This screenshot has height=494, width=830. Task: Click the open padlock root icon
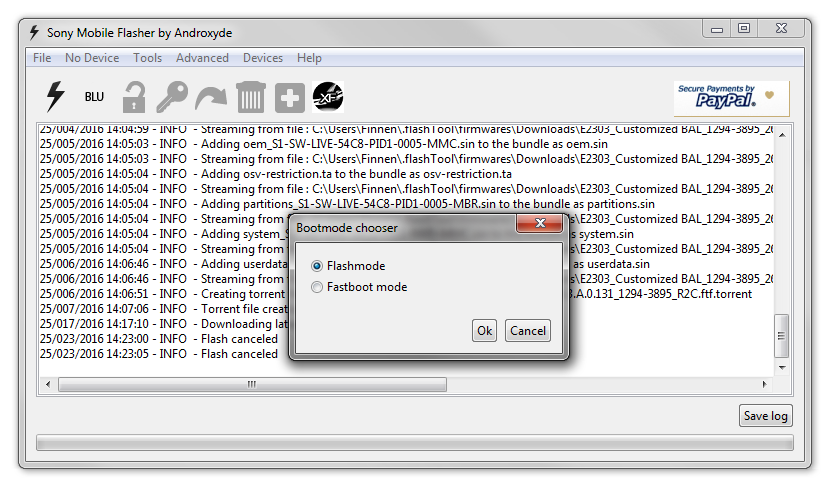pyautogui.click(x=133, y=97)
